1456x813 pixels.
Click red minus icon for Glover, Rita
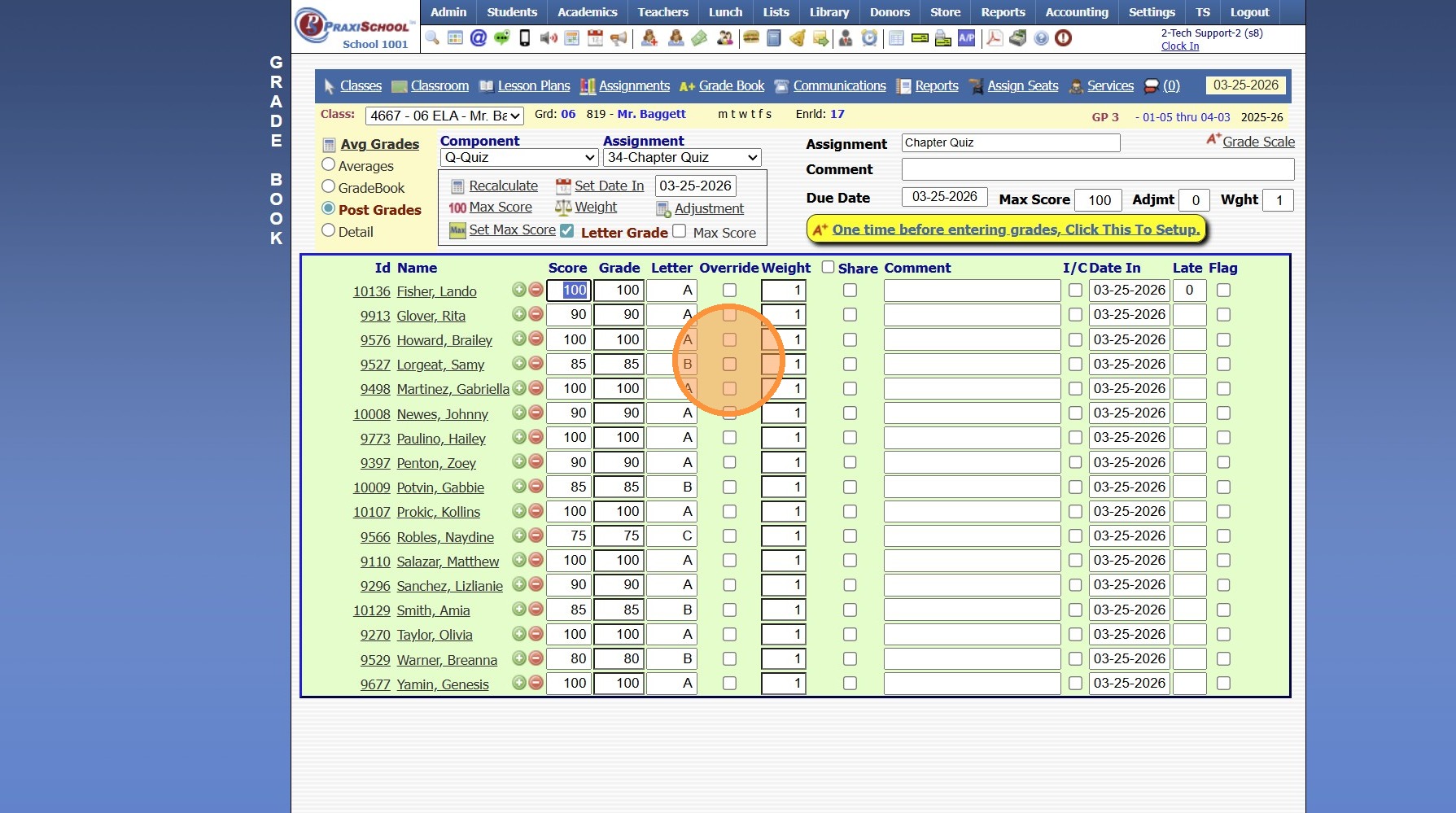click(x=536, y=314)
